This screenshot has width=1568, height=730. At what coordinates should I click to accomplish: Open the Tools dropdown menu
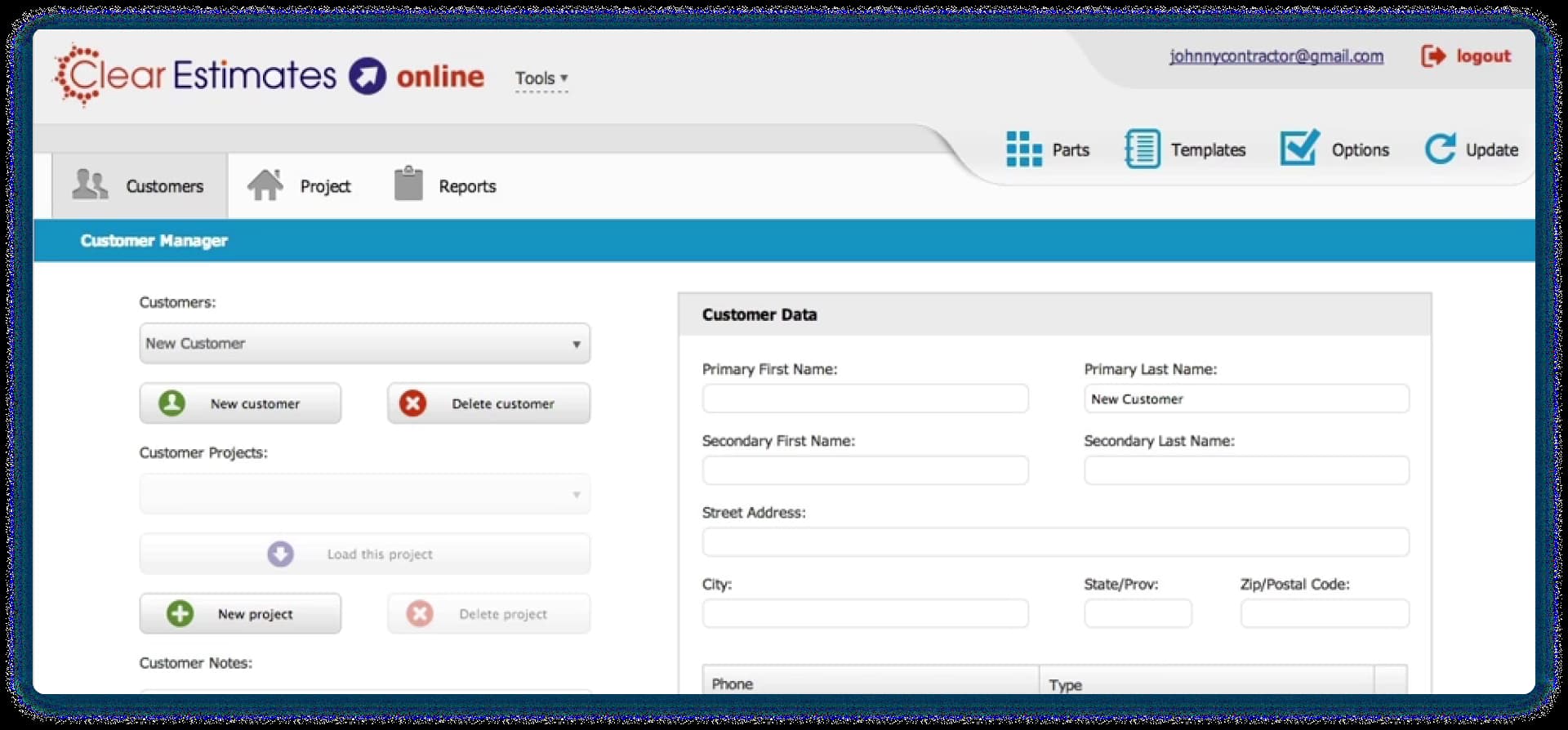(x=541, y=78)
